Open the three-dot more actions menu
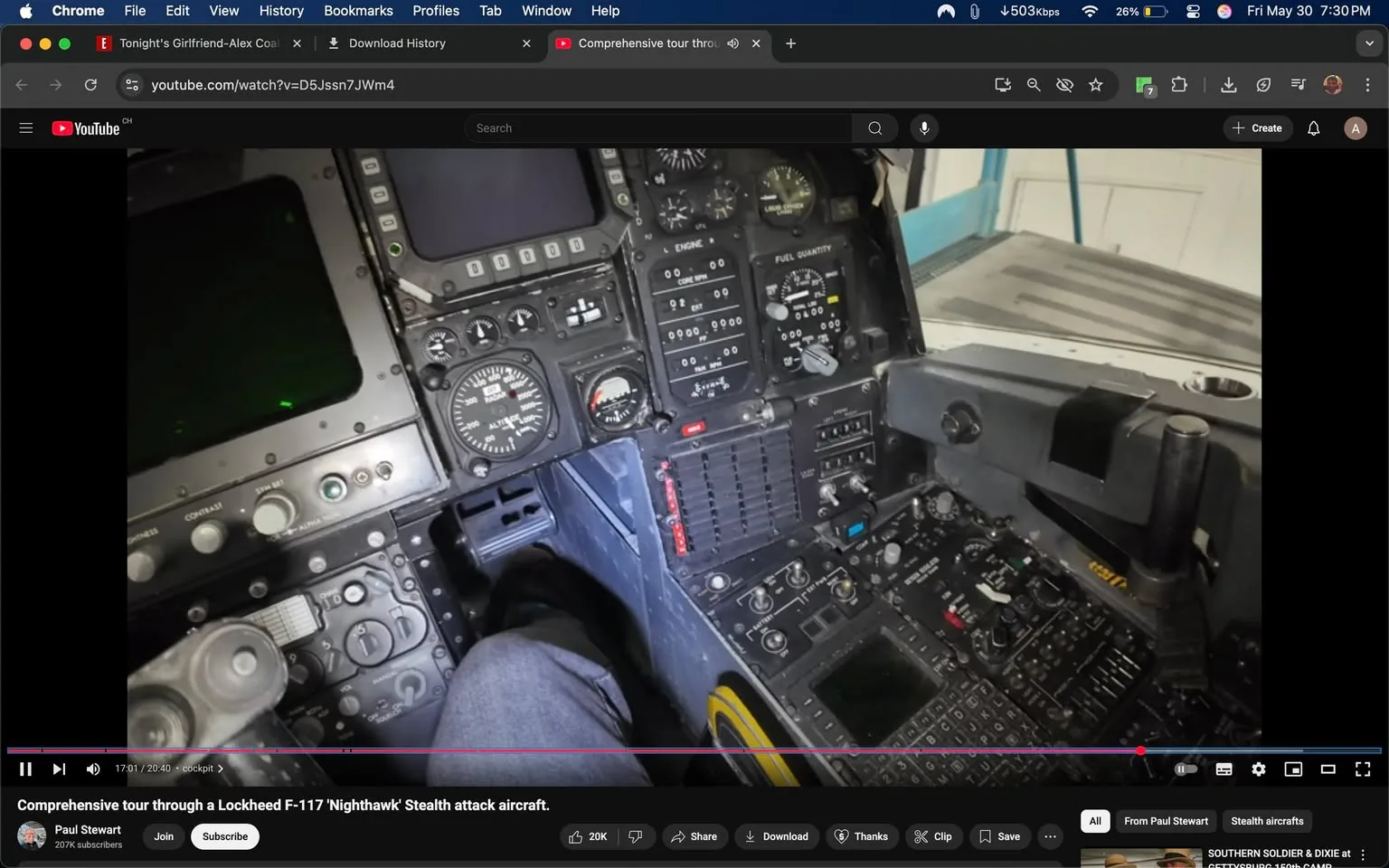Image resolution: width=1389 pixels, height=868 pixels. click(1049, 836)
